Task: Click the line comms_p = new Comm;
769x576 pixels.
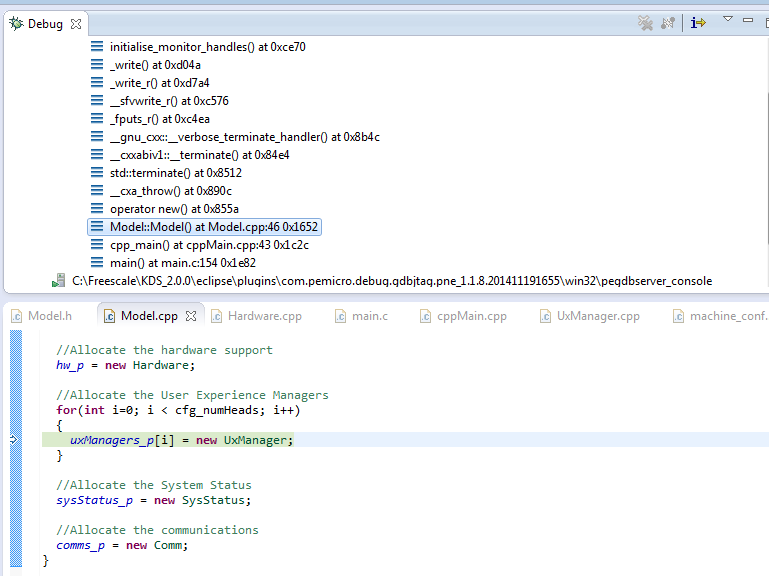Action: point(122,546)
